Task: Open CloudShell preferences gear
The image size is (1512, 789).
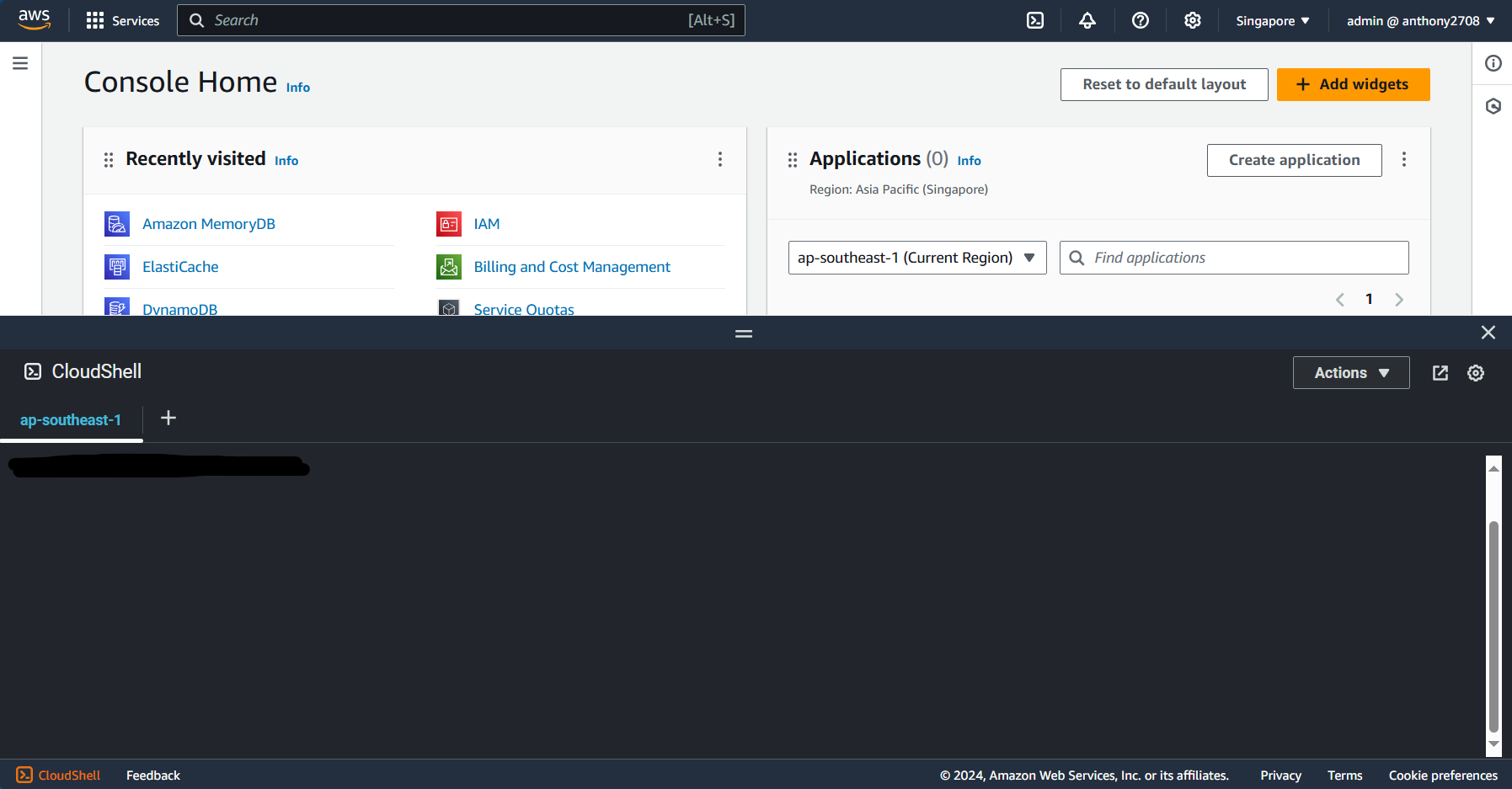Action: pyautogui.click(x=1476, y=373)
